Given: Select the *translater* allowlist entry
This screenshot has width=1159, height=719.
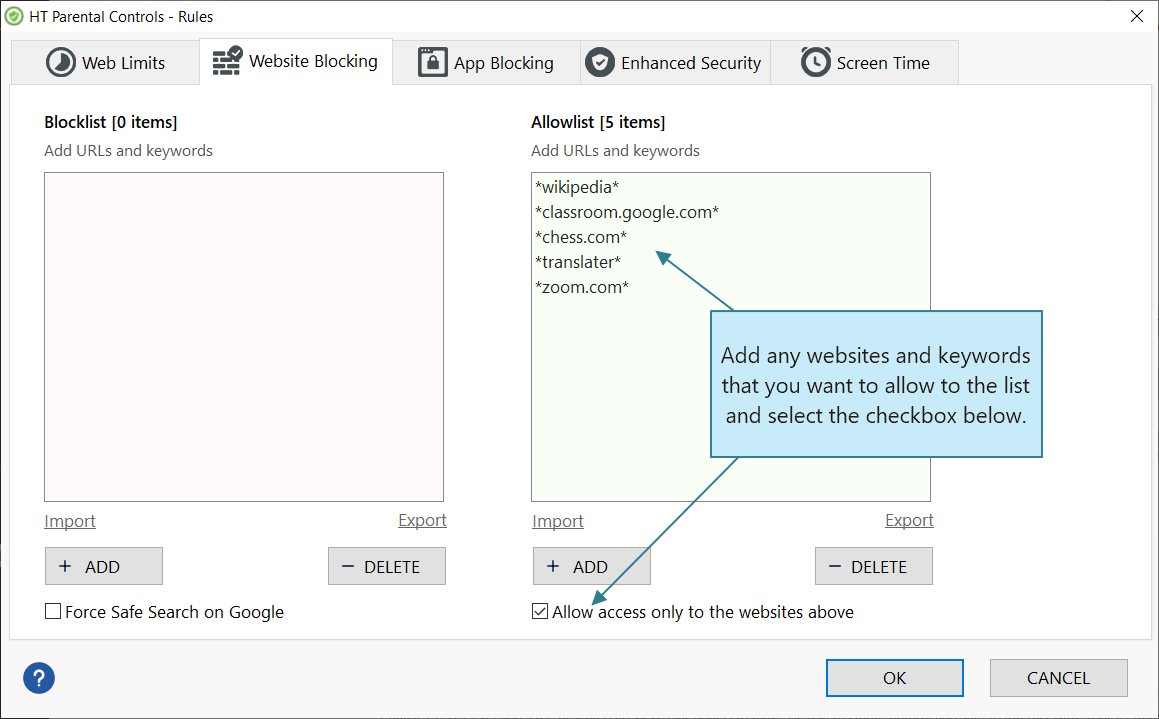Looking at the screenshot, I should click(x=578, y=262).
